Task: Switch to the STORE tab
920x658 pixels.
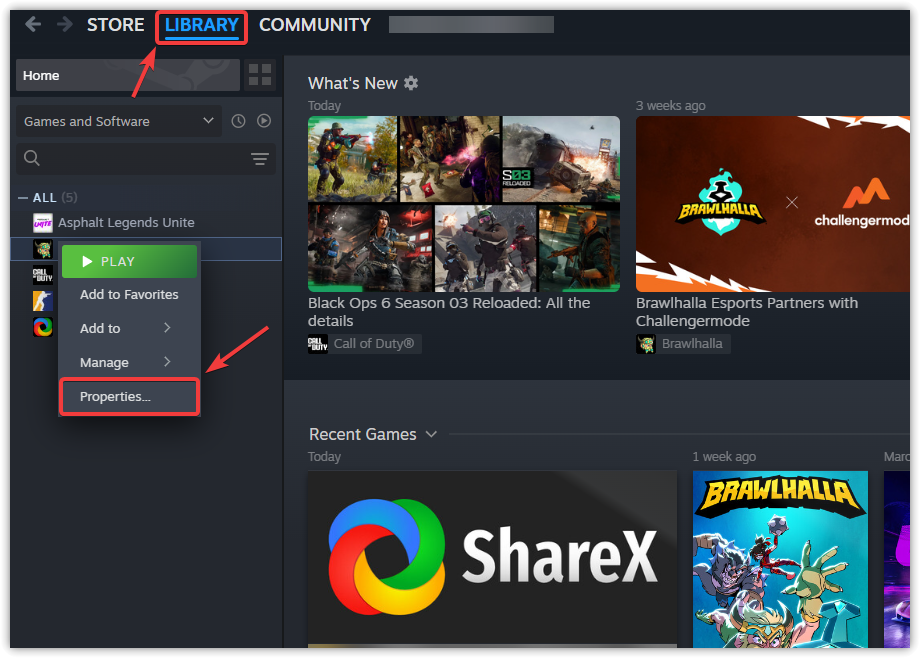Action: pyautogui.click(x=115, y=24)
